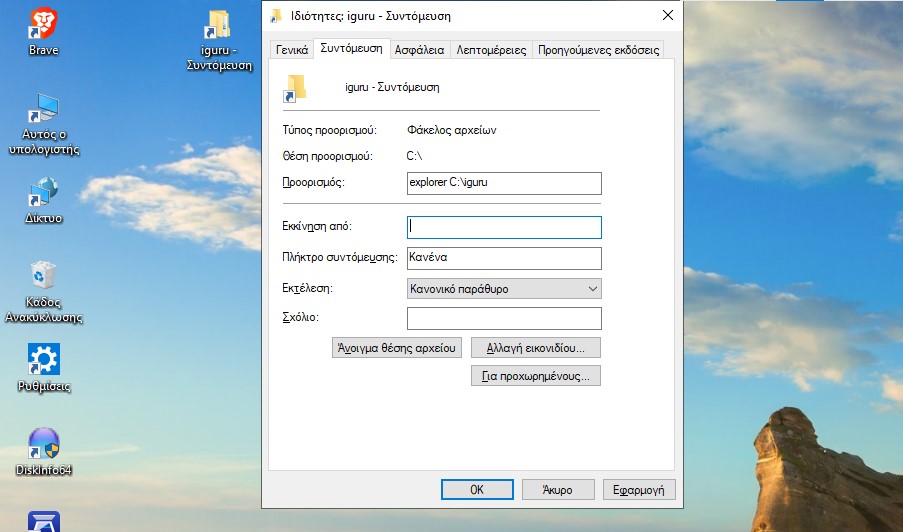903x532 pixels.
Task: Click the Αλλαγή εικονιδίου... button
Action: [x=536, y=348]
